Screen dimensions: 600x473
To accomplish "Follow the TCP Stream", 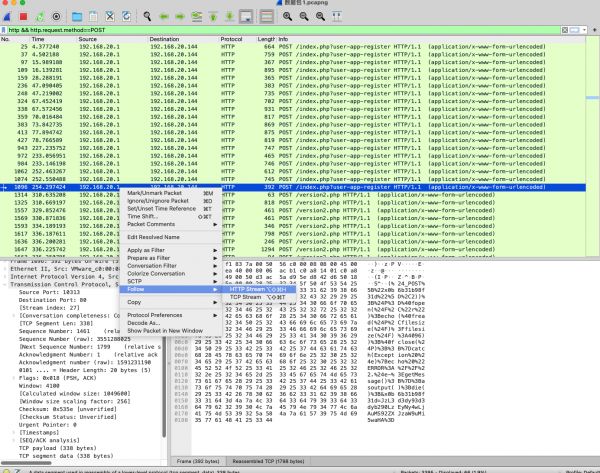I will pyautogui.click(x=259, y=297).
